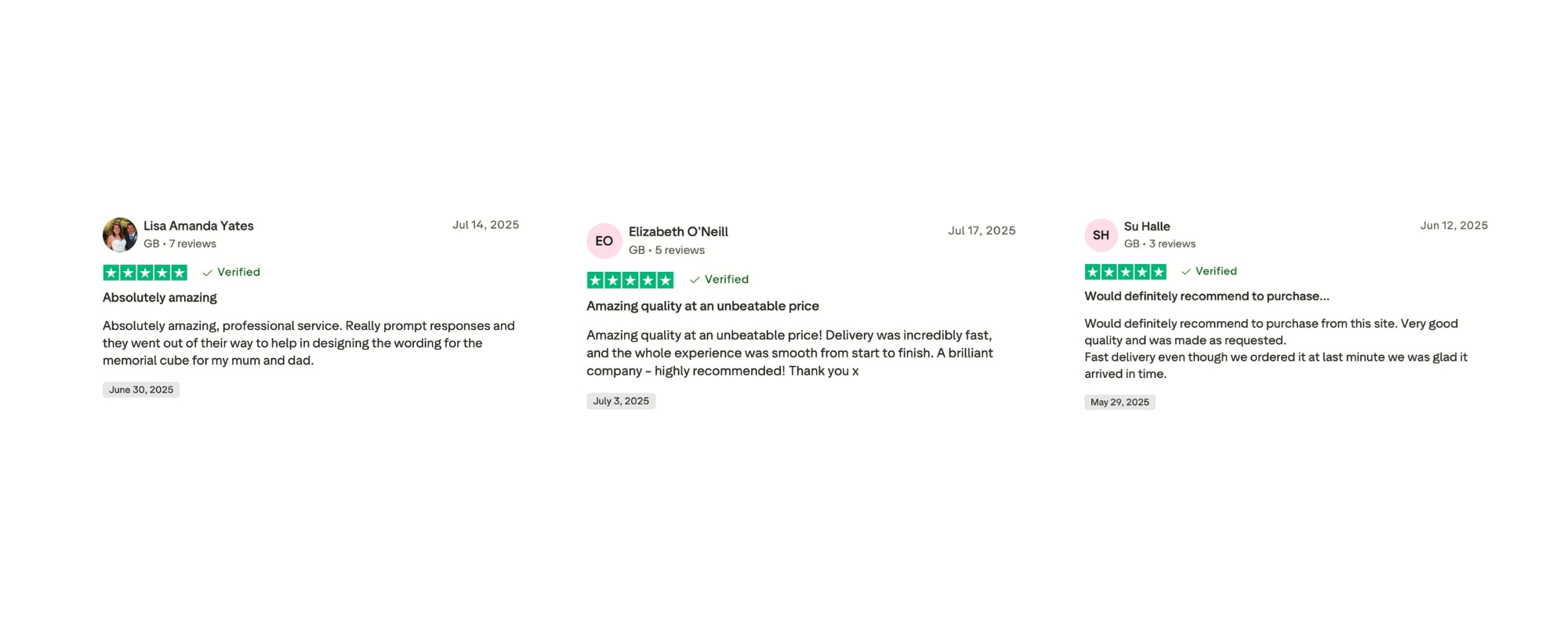Image resolution: width=1568 pixels, height=627 pixels.
Task: Open the 'Absolutely amazing' review title
Action: tap(160, 298)
